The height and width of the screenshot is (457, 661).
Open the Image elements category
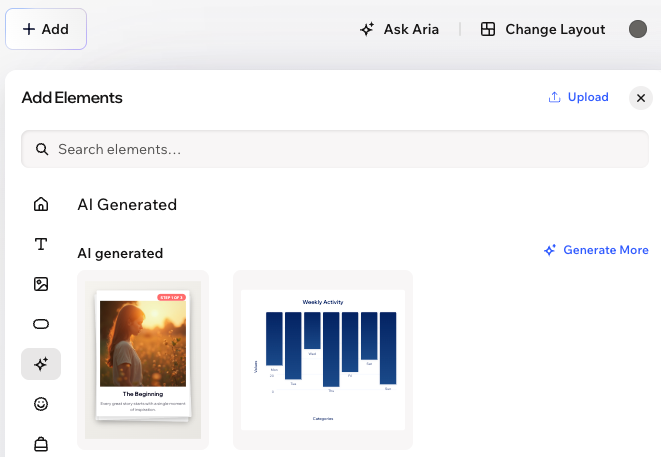click(41, 284)
